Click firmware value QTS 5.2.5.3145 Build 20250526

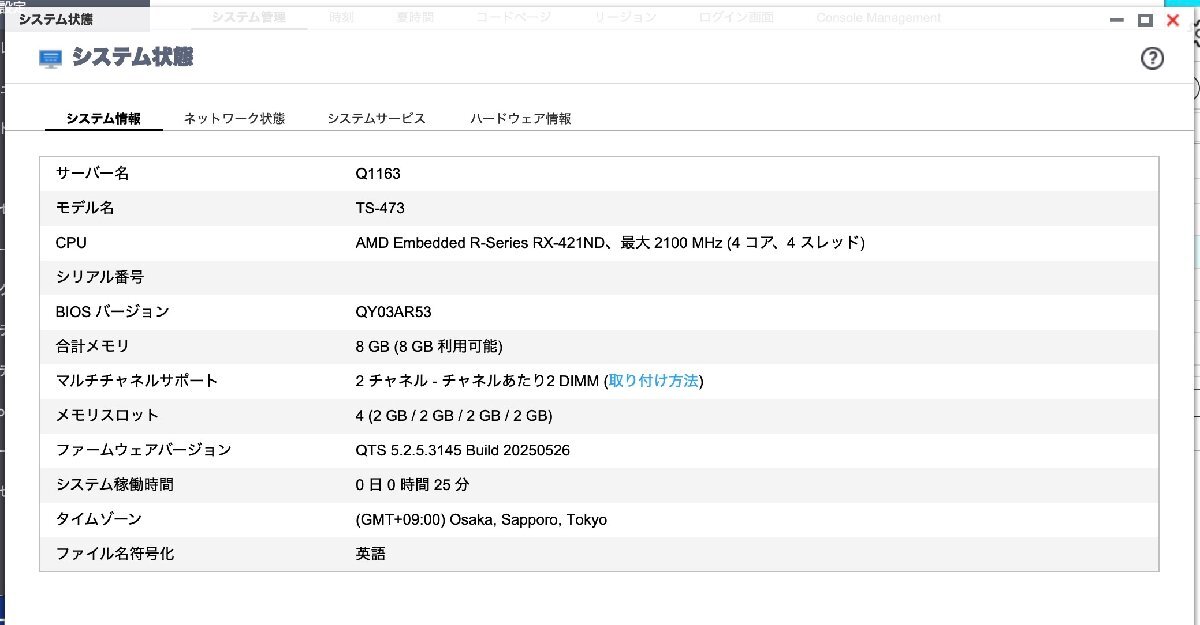pyautogui.click(x=462, y=451)
